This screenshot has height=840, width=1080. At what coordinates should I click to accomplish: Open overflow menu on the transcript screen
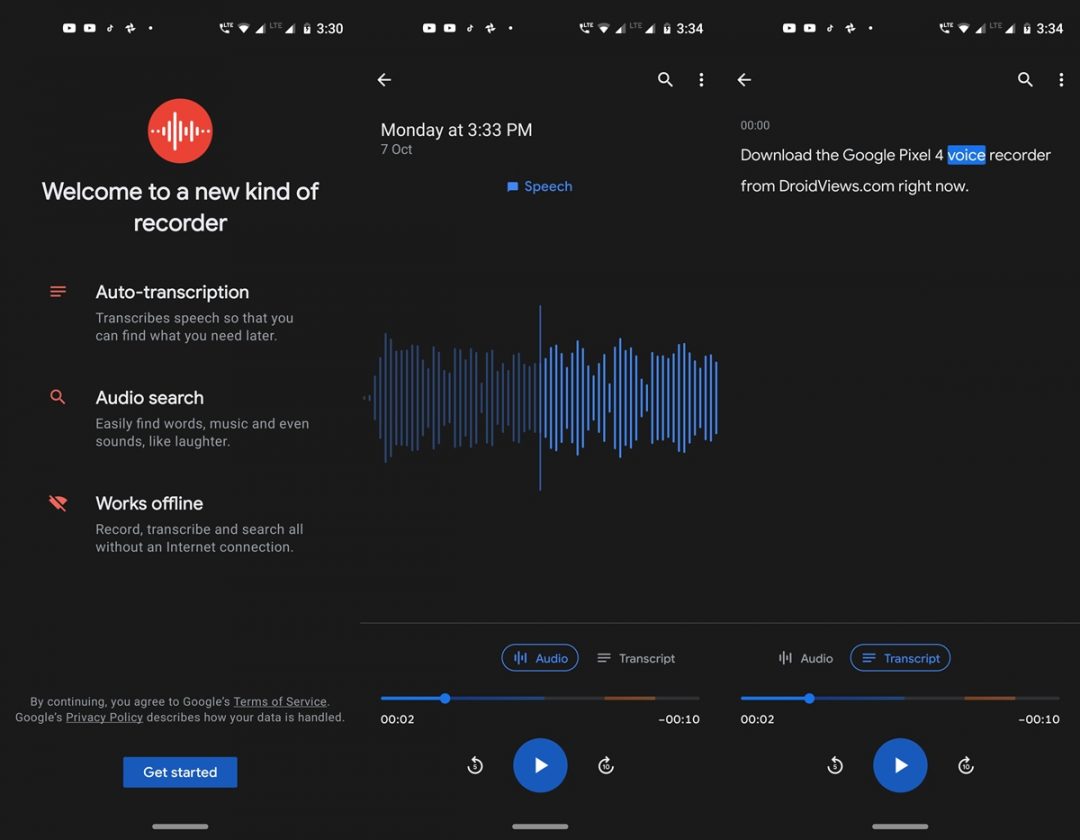coord(1061,80)
